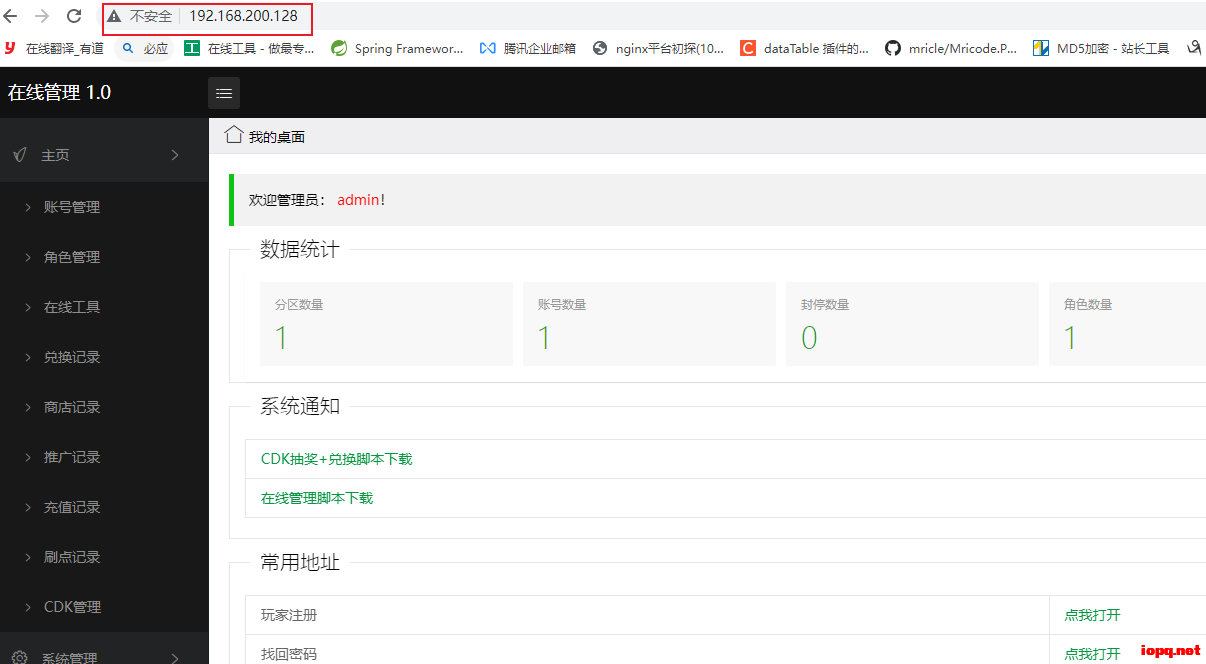Viewport: 1206px width, 664px height.
Task: Open the 腾讯企业邮箱 bookmark
Action: pyautogui.click(x=528, y=48)
